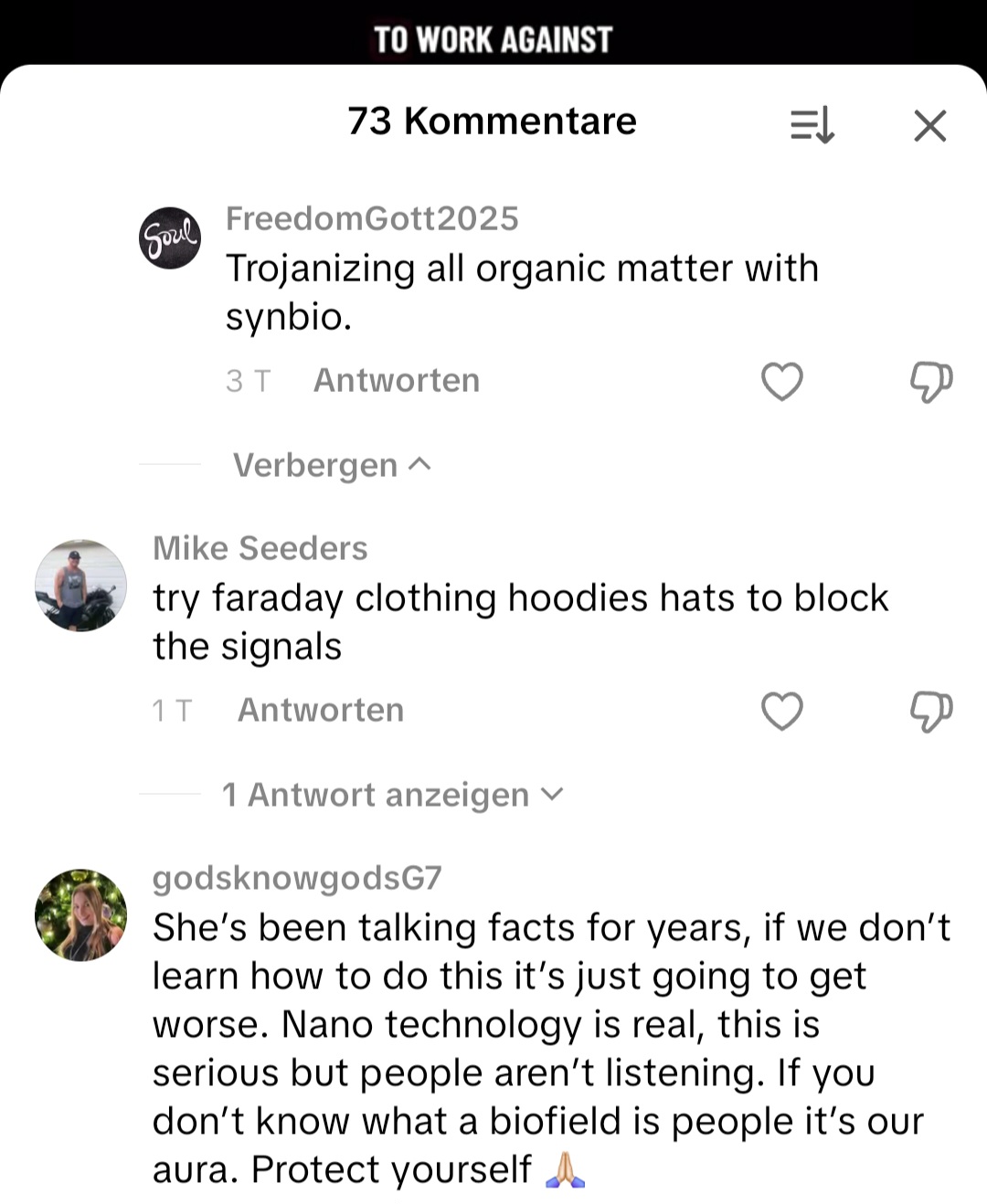Image resolution: width=987 pixels, height=1204 pixels.
Task: Visit godsknowgodsG7 username profile
Action: click(x=296, y=878)
